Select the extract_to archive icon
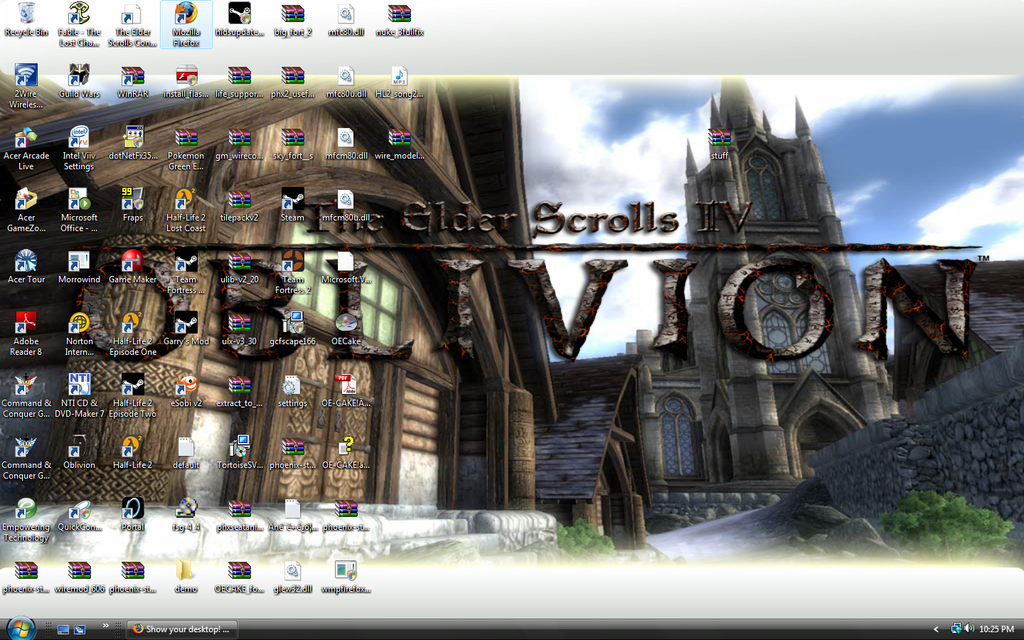Viewport: 1024px width, 640px height. pyautogui.click(x=240, y=391)
